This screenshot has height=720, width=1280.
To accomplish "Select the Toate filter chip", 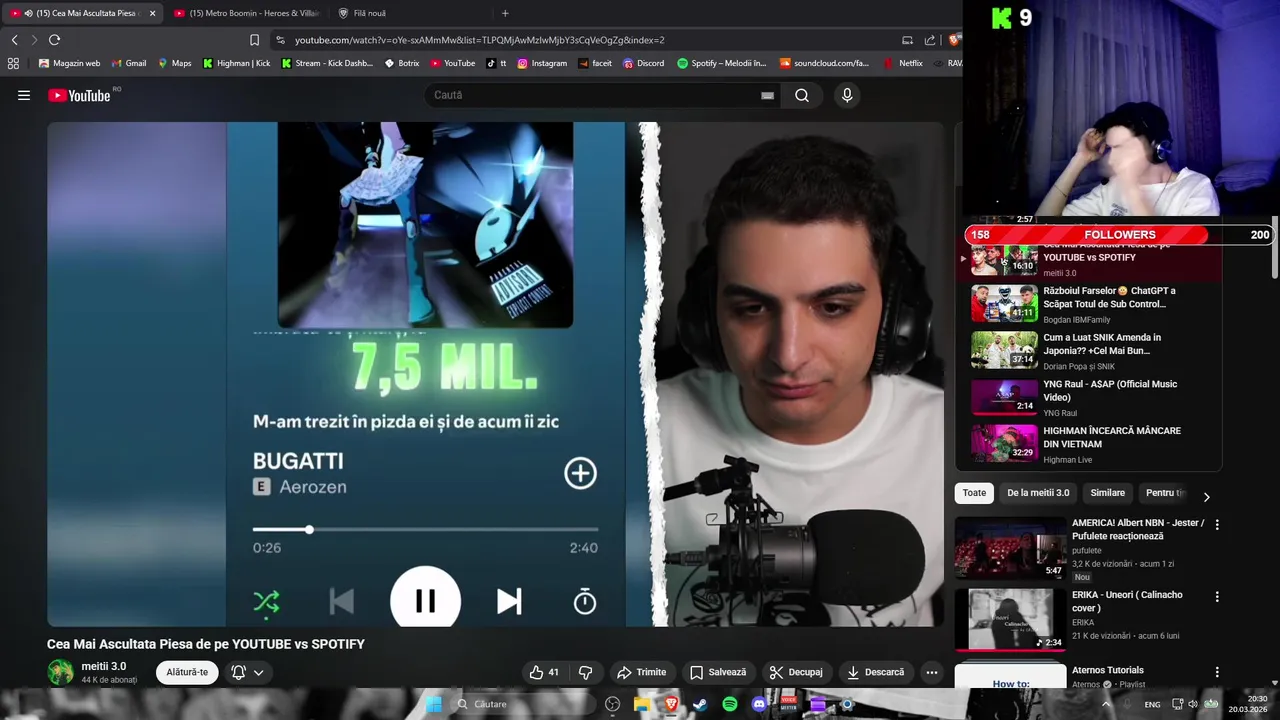I will [x=974, y=493].
